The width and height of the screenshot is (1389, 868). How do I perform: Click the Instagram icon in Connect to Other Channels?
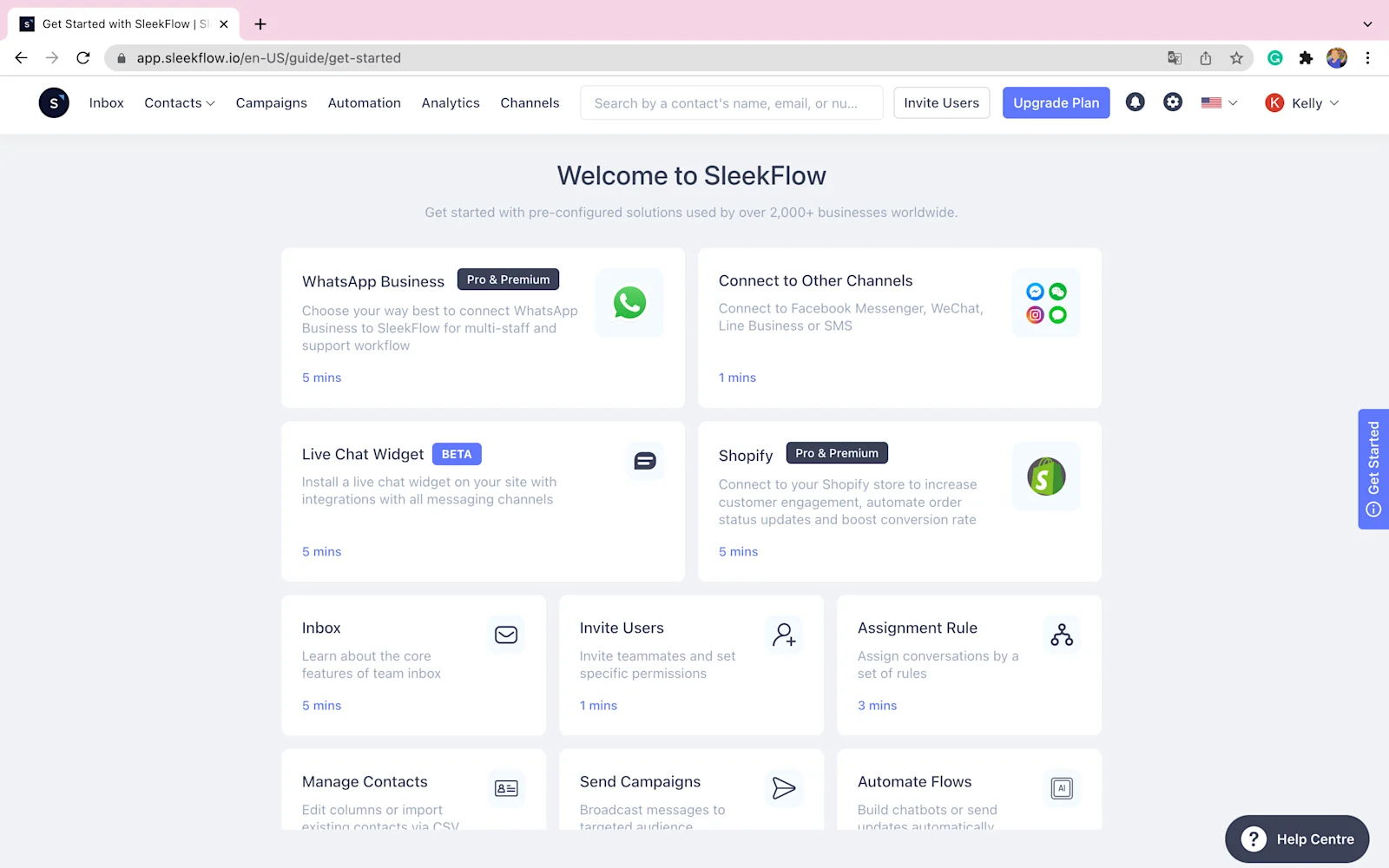tap(1035, 315)
